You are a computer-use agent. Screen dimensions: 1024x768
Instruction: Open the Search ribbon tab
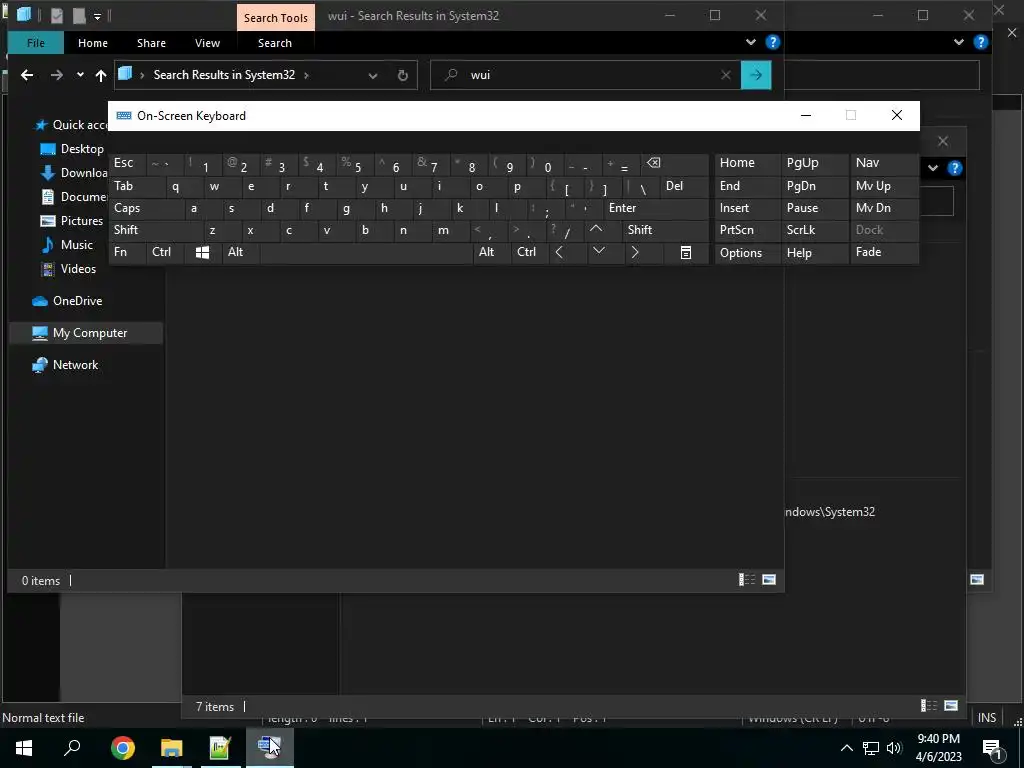coord(274,43)
